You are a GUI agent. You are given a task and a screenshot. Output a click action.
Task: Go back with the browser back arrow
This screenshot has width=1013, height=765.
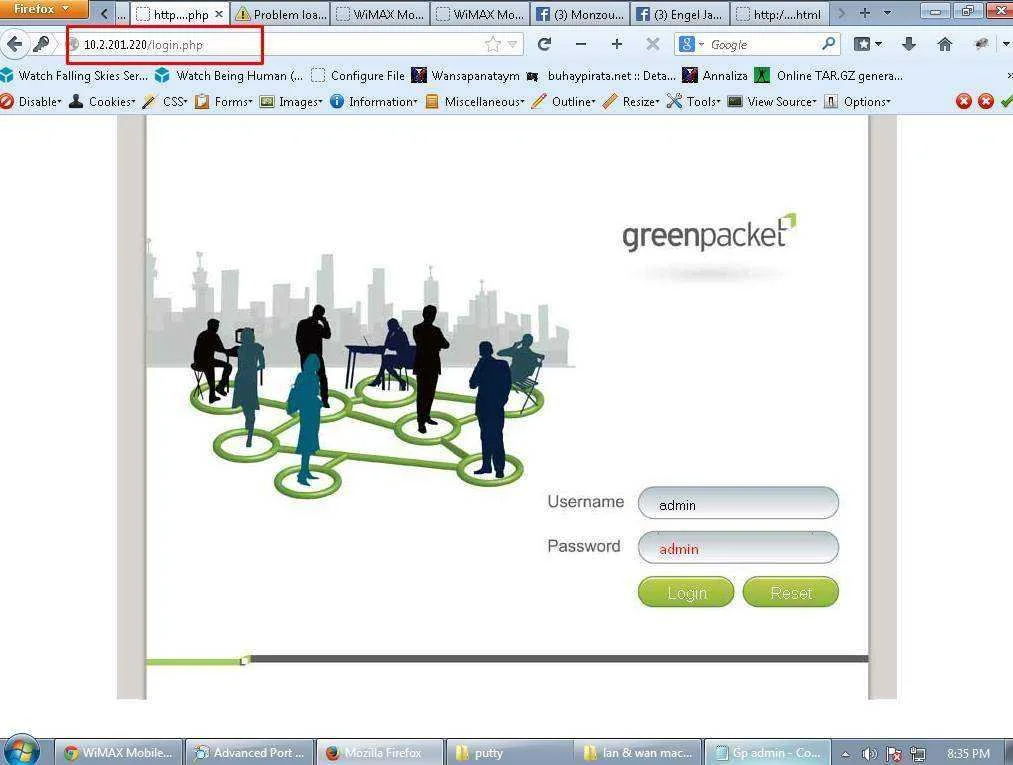(x=14, y=44)
